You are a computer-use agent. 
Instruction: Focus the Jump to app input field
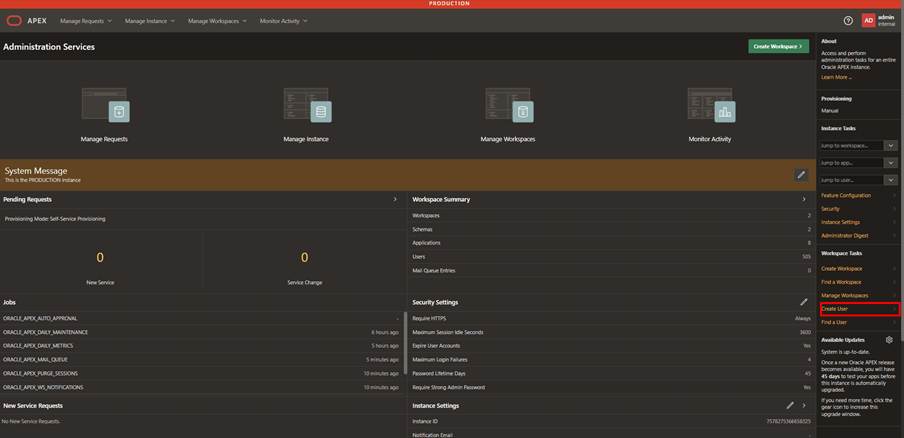pyautogui.click(x=852, y=163)
